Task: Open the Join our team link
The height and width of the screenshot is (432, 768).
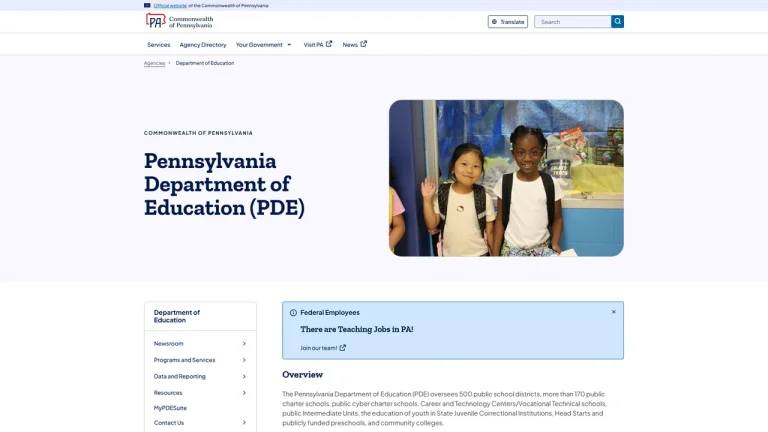Action: [318, 348]
